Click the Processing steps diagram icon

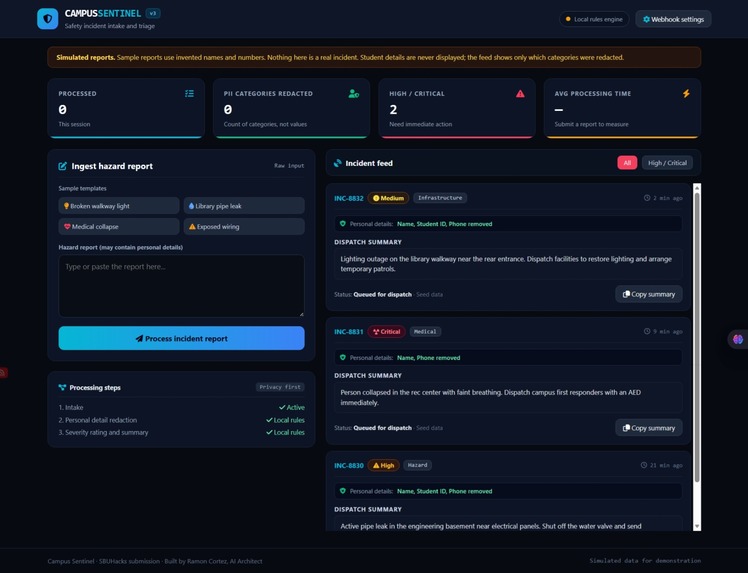coord(62,387)
